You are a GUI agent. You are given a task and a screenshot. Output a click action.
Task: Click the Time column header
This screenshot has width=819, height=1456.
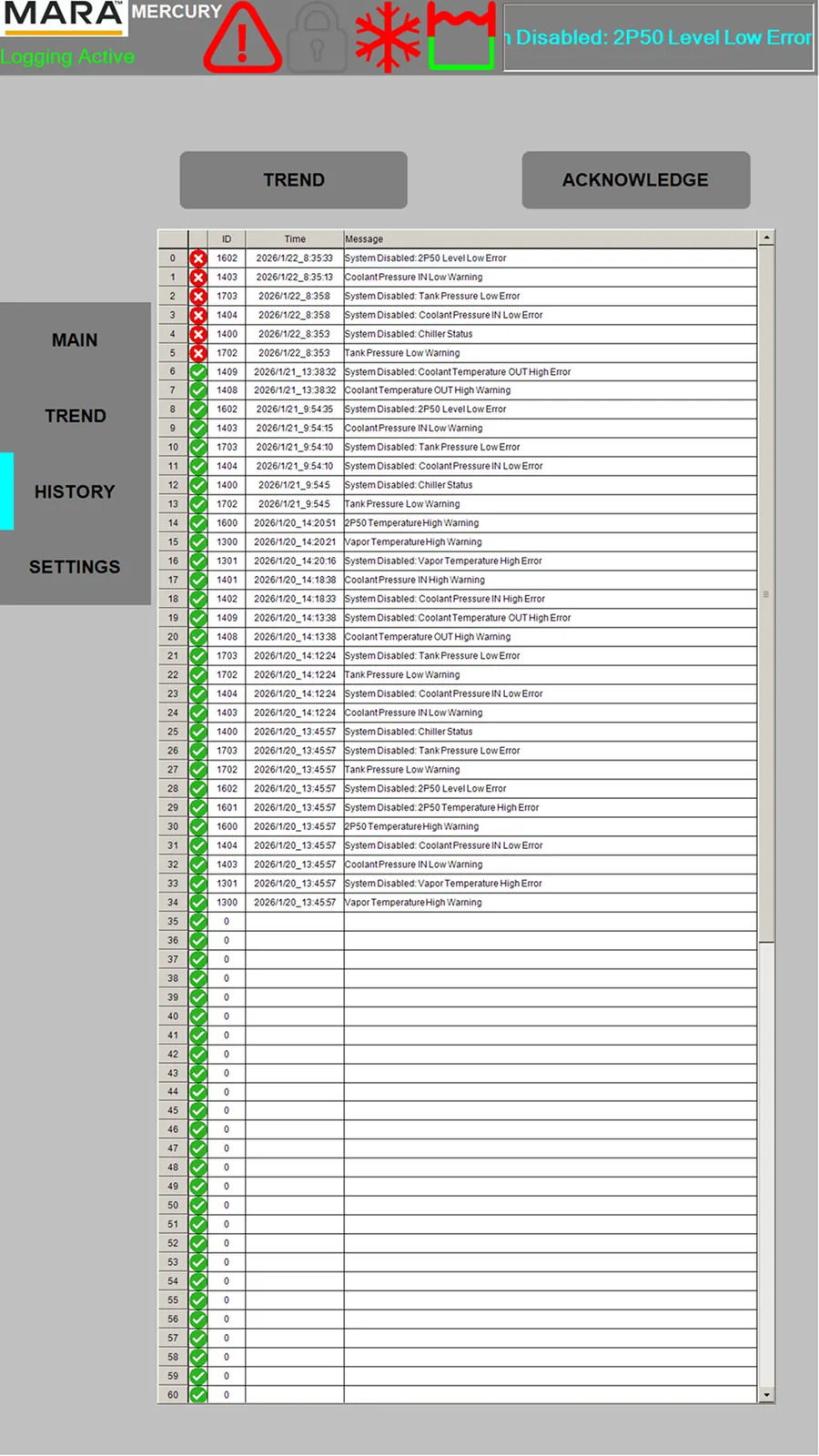pyautogui.click(x=295, y=239)
